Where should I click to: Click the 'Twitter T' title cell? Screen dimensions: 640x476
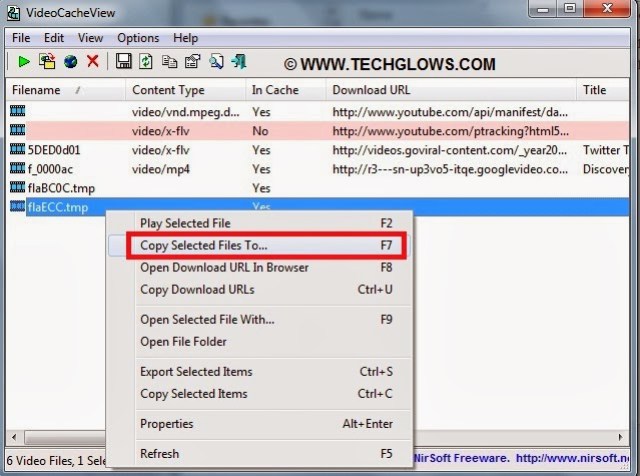(606, 150)
